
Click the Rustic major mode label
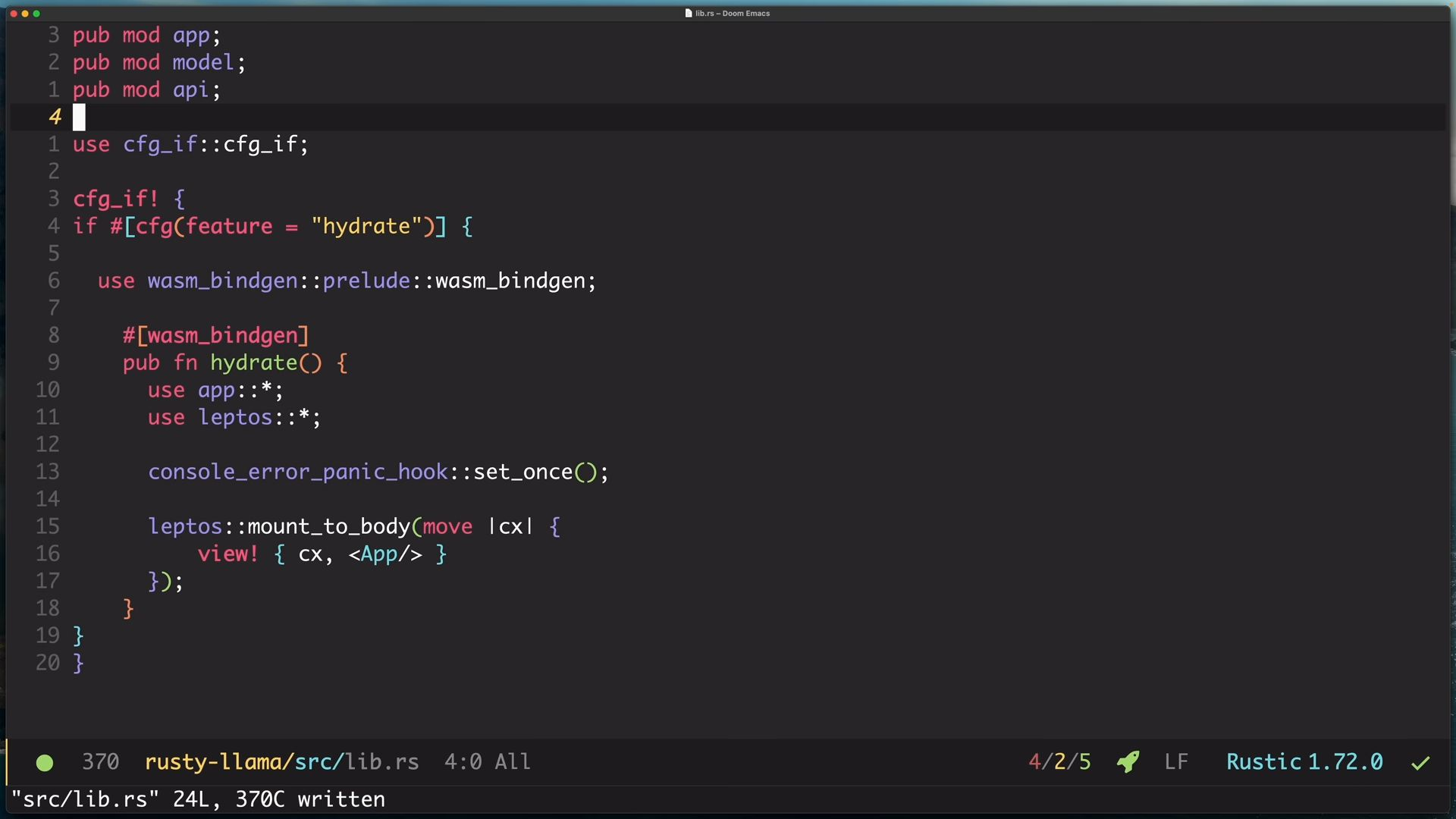(x=1263, y=761)
